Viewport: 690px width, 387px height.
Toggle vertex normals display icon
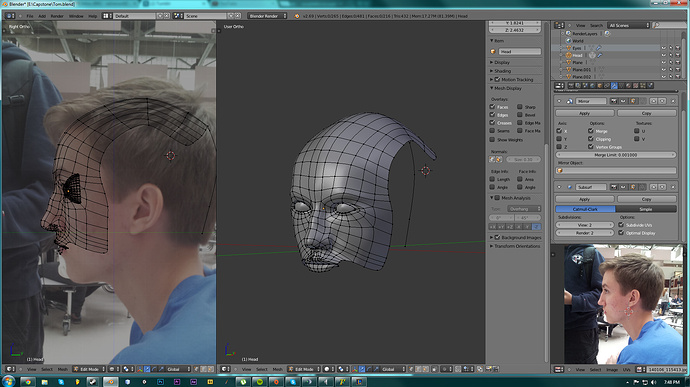[x=493, y=159]
